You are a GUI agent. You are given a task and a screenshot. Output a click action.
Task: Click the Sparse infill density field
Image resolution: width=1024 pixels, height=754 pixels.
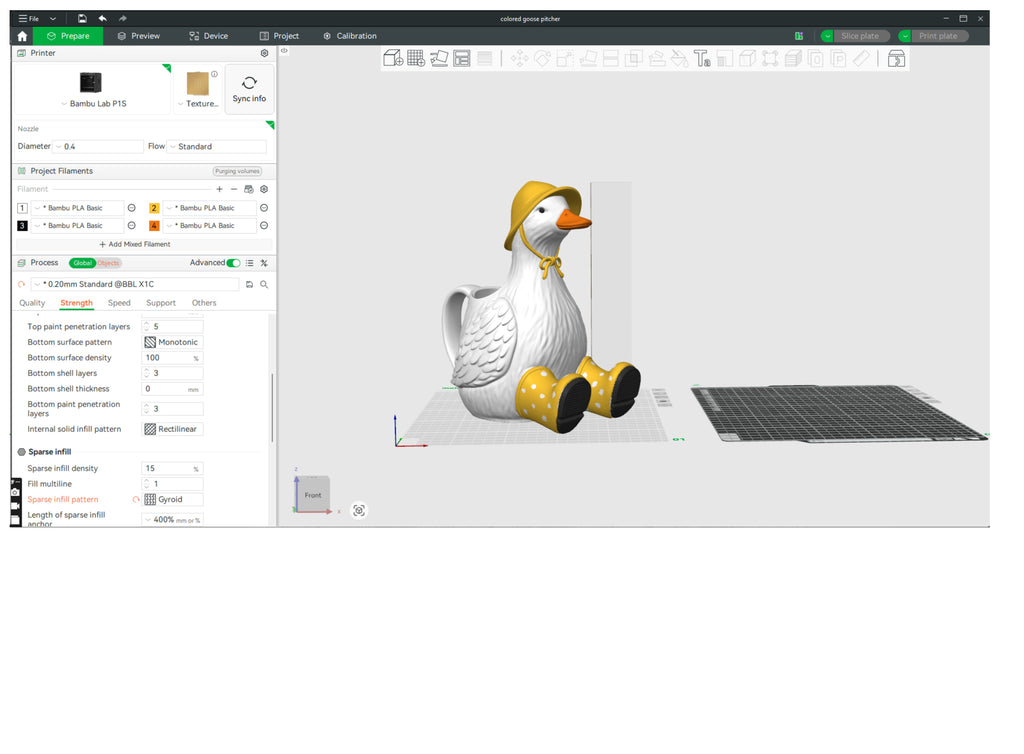click(172, 468)
